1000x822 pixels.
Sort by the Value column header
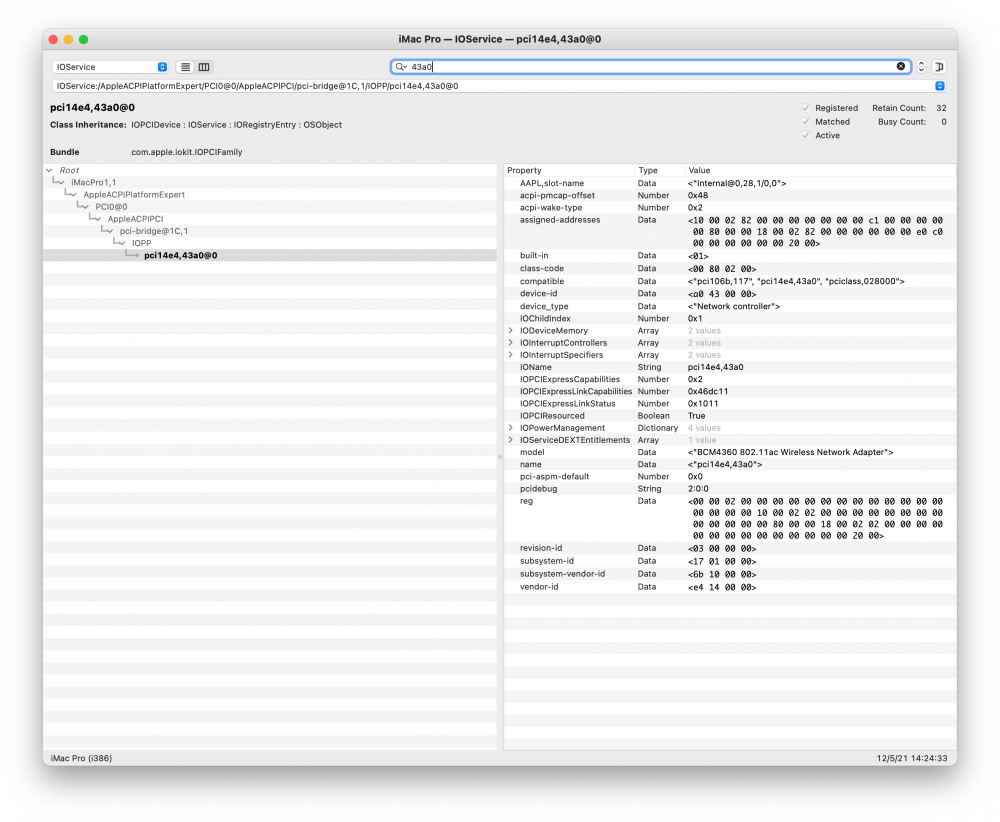coord(820,170)
